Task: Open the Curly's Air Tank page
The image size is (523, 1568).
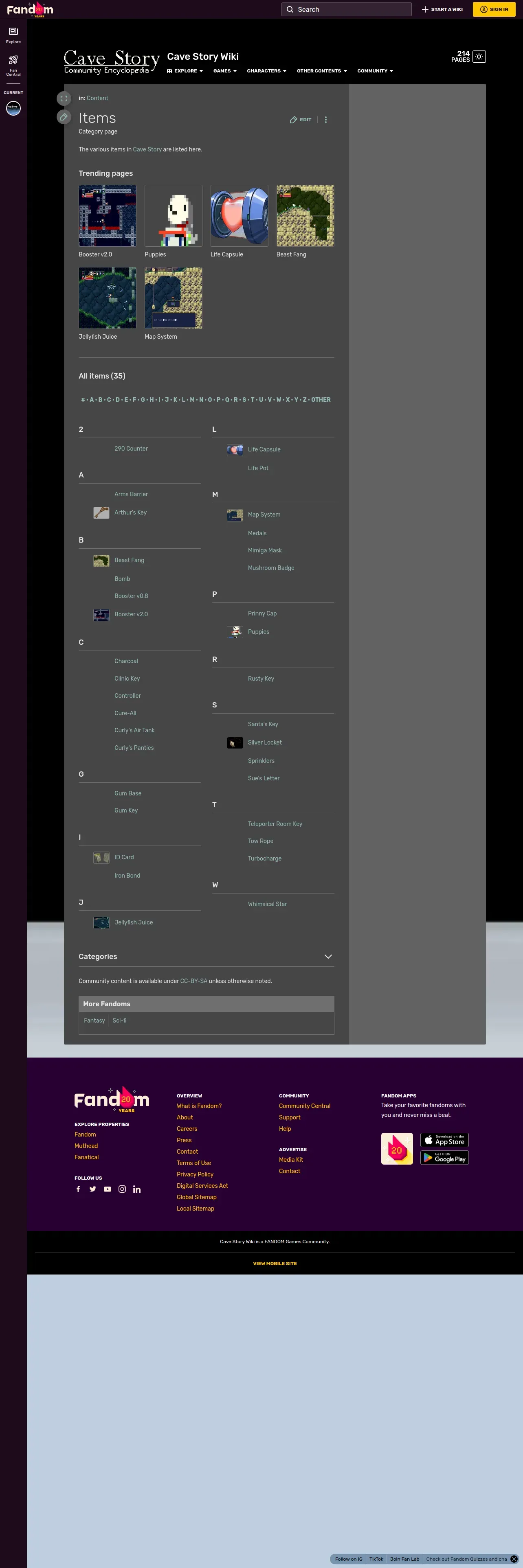Action: (x=134, y=730)
